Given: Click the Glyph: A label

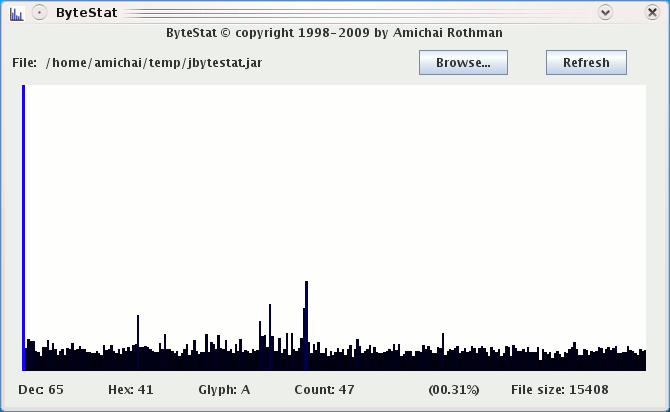Looking at the screenshot, I should click(x=224, y=390).
